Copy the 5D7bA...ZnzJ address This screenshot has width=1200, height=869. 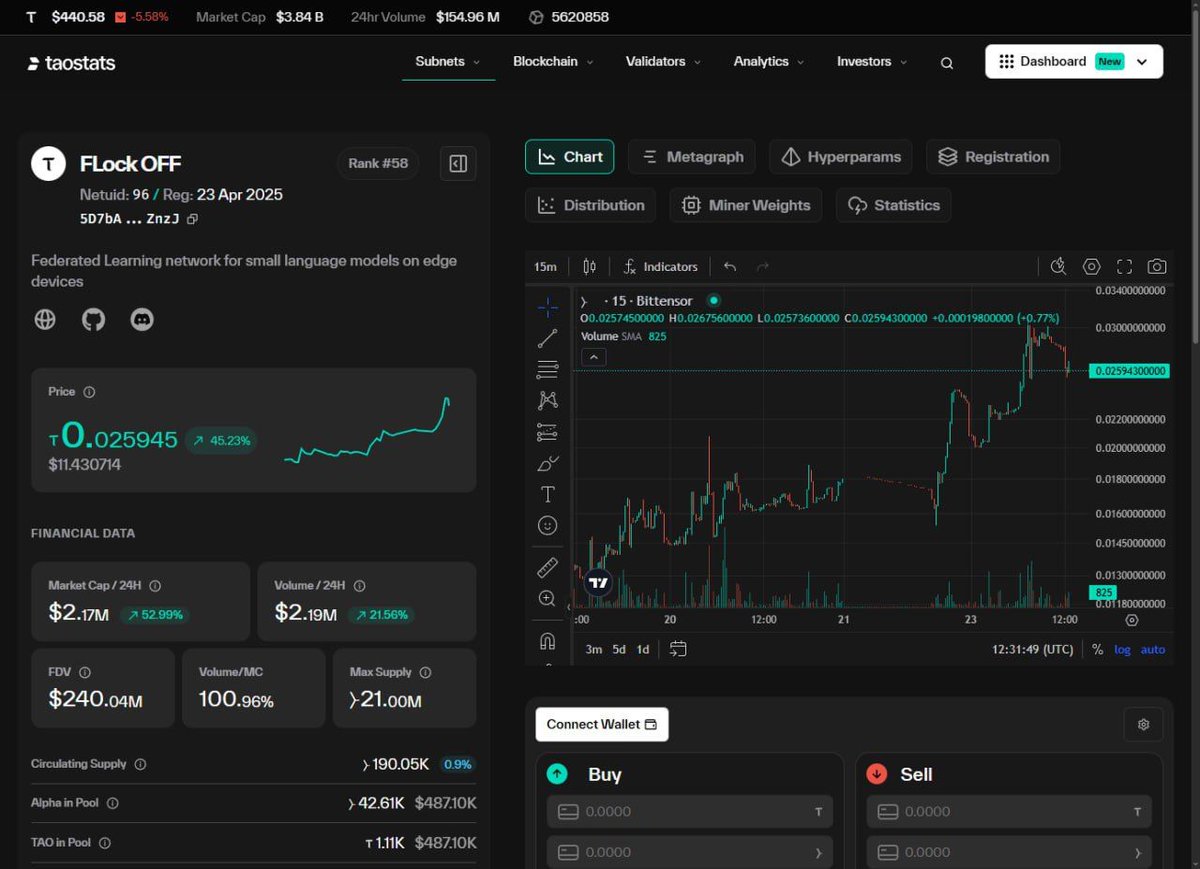coord(193,219)
